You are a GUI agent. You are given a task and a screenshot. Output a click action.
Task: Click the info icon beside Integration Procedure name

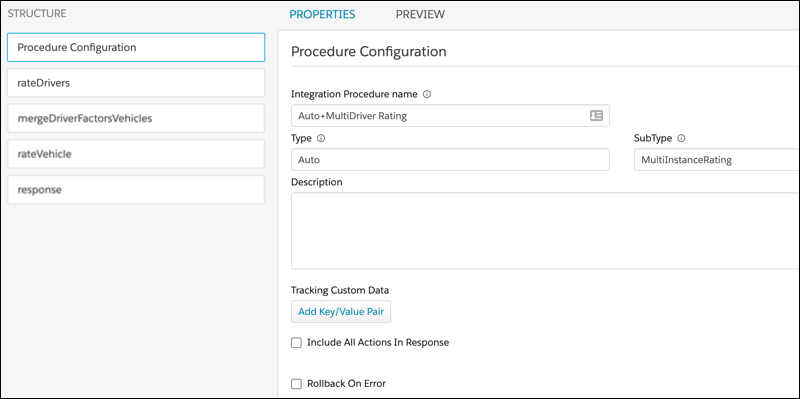(x=428, y=94)
